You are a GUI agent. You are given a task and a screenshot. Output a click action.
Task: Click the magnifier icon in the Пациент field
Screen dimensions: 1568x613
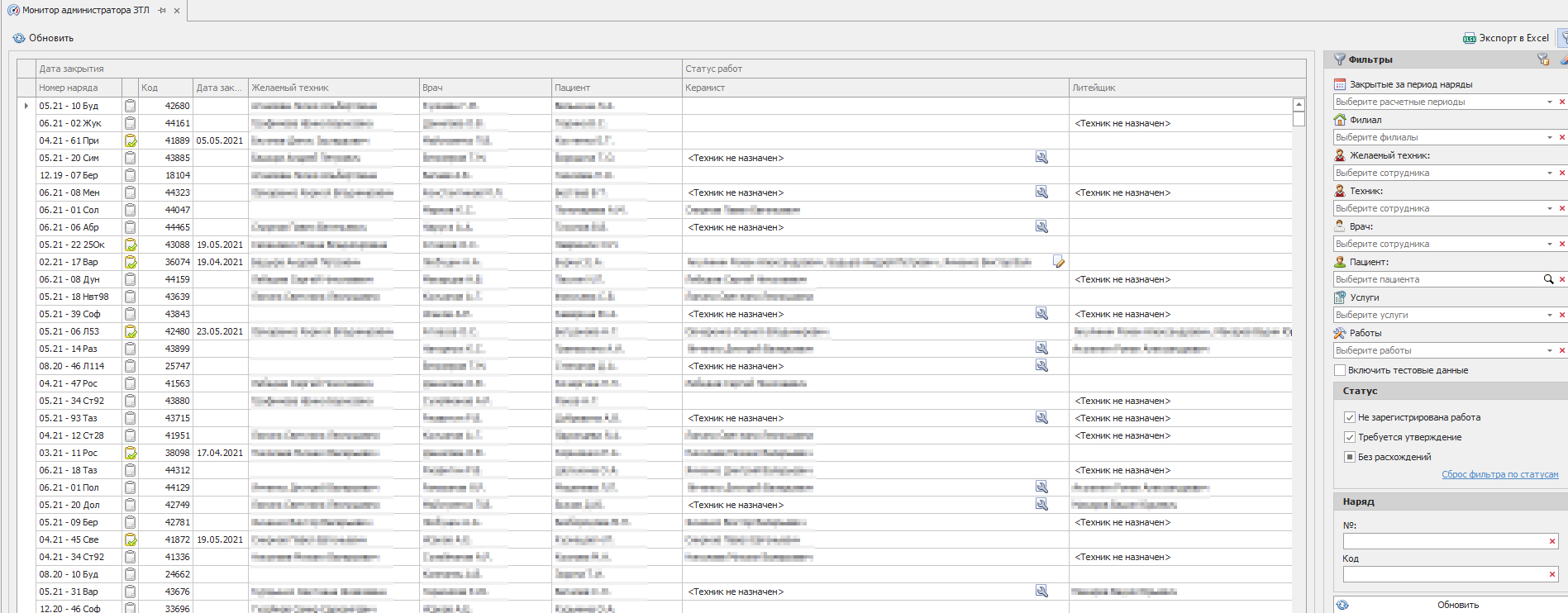point(1548,279)
